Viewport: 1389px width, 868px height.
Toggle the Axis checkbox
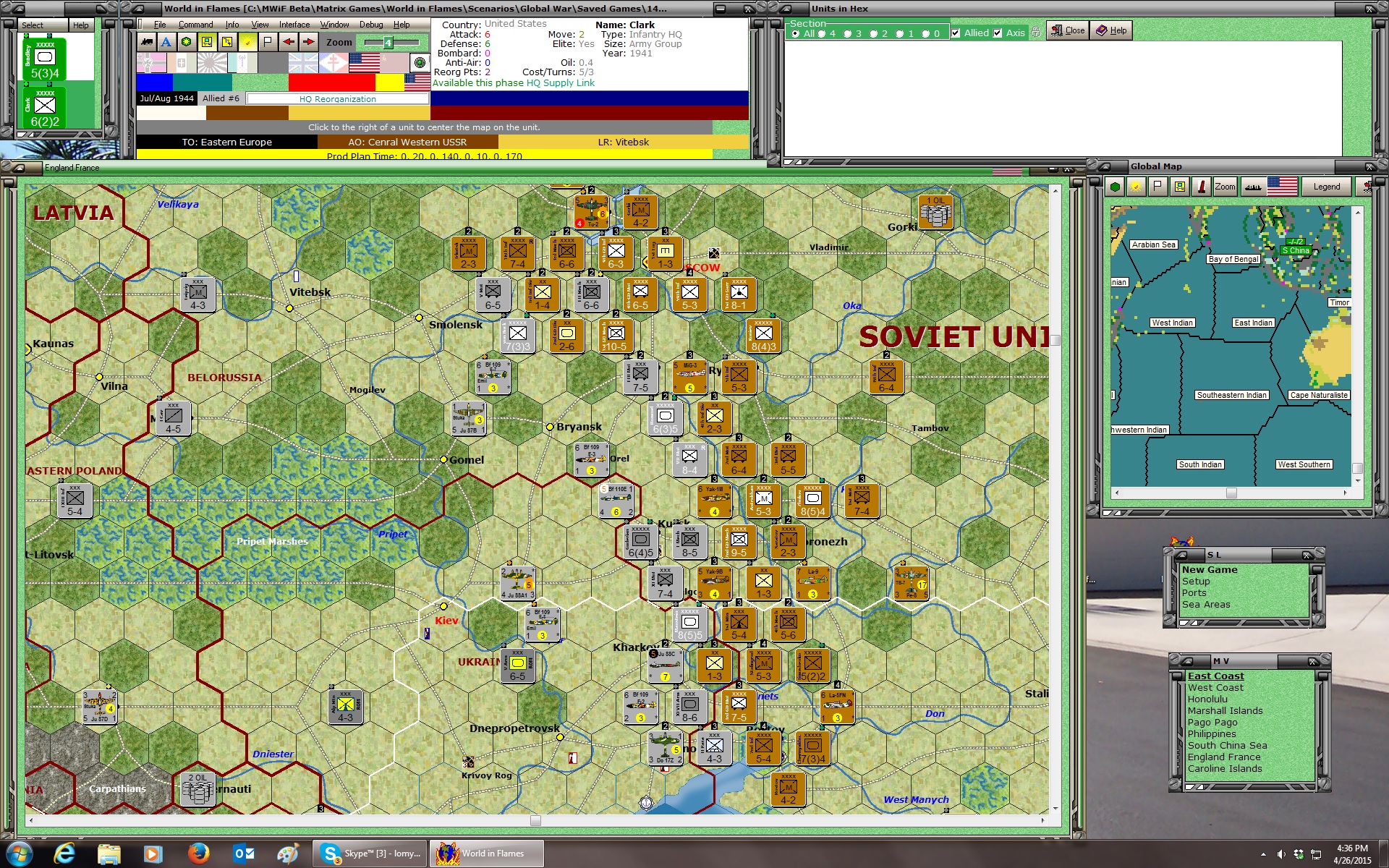coord(998,33)
